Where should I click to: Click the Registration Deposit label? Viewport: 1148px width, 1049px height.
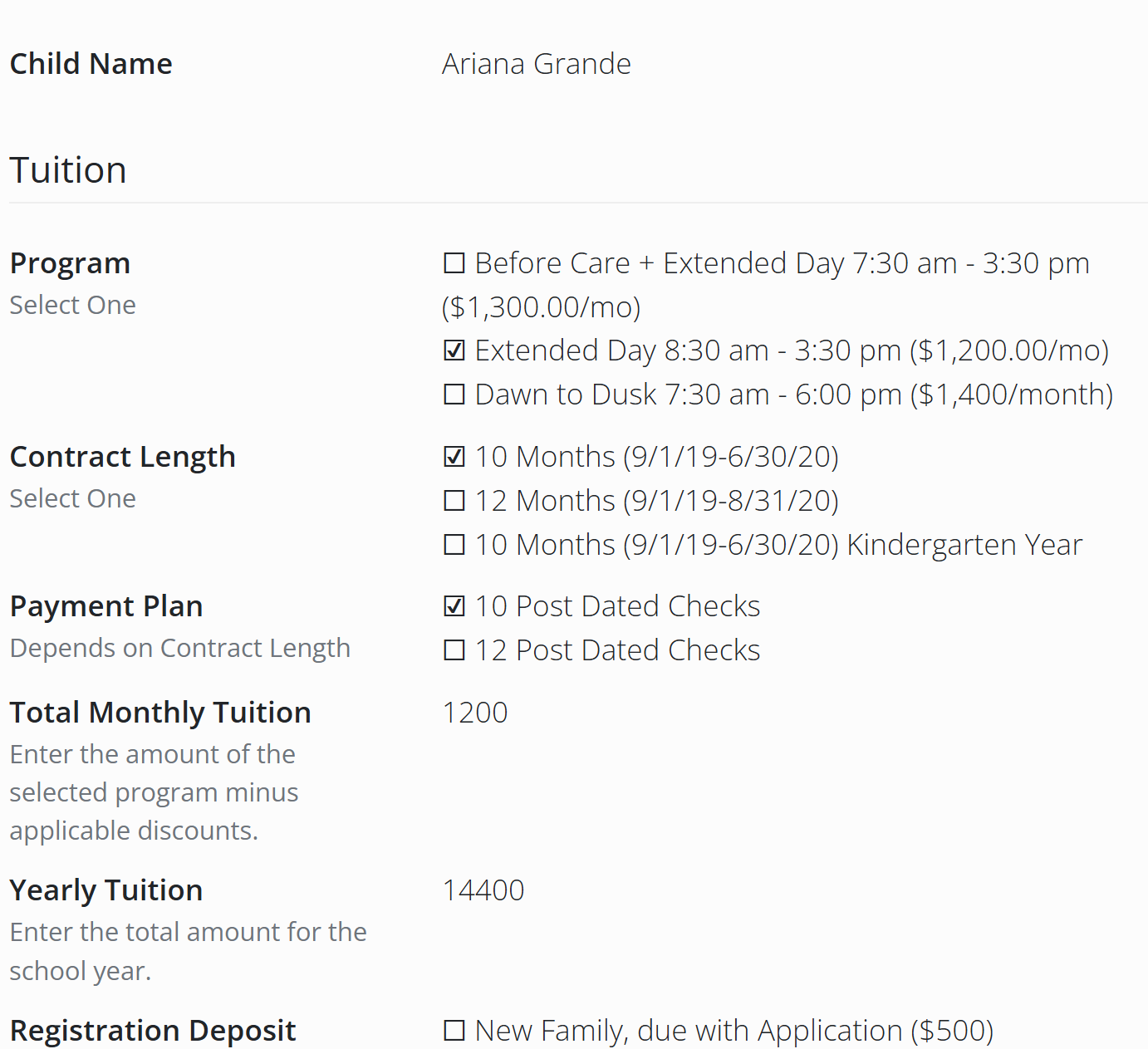click(153, 1031)
